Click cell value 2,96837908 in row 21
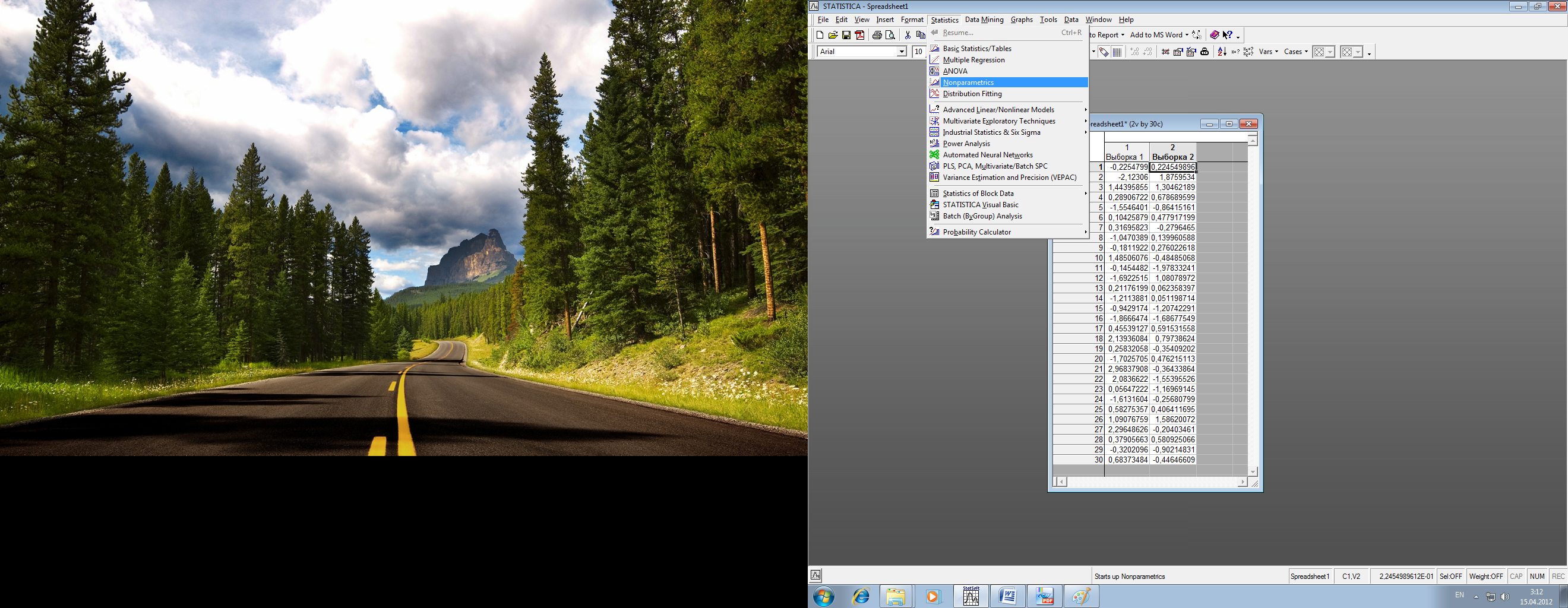This screenshot has width=1568, height=608. (1127, 369)
